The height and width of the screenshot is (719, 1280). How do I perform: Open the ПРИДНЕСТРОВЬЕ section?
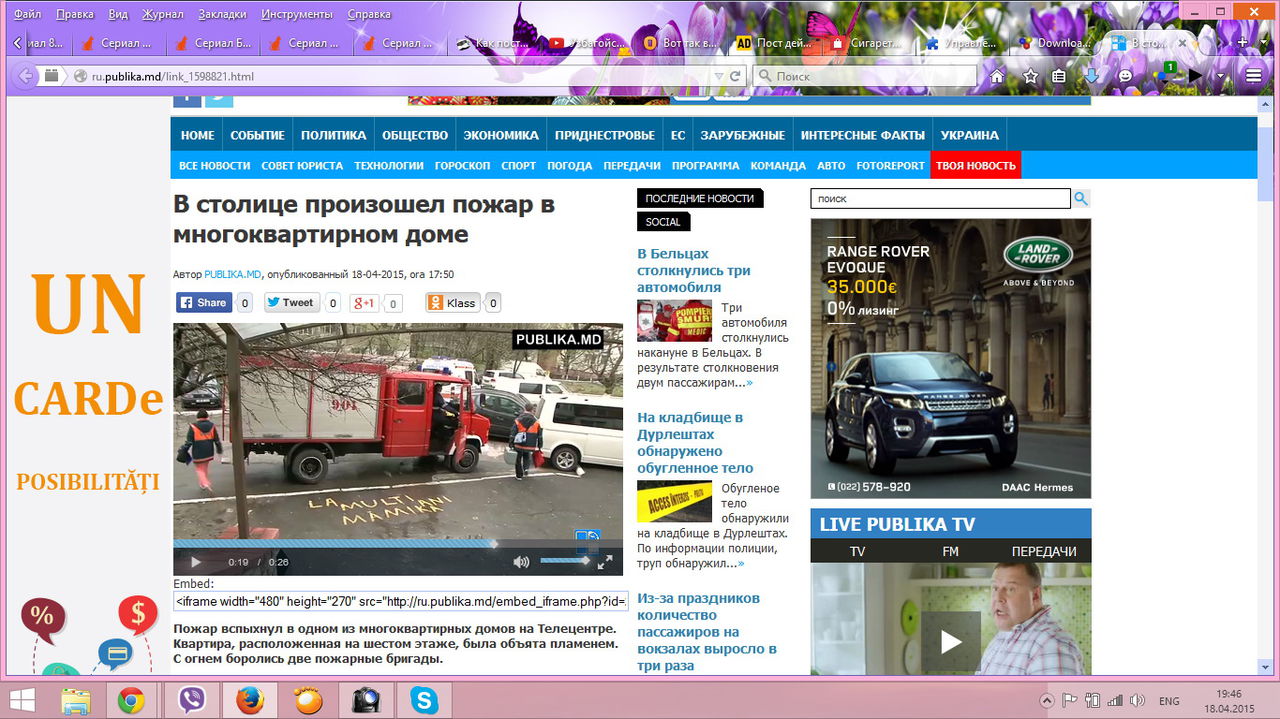(x=605, y=135)
